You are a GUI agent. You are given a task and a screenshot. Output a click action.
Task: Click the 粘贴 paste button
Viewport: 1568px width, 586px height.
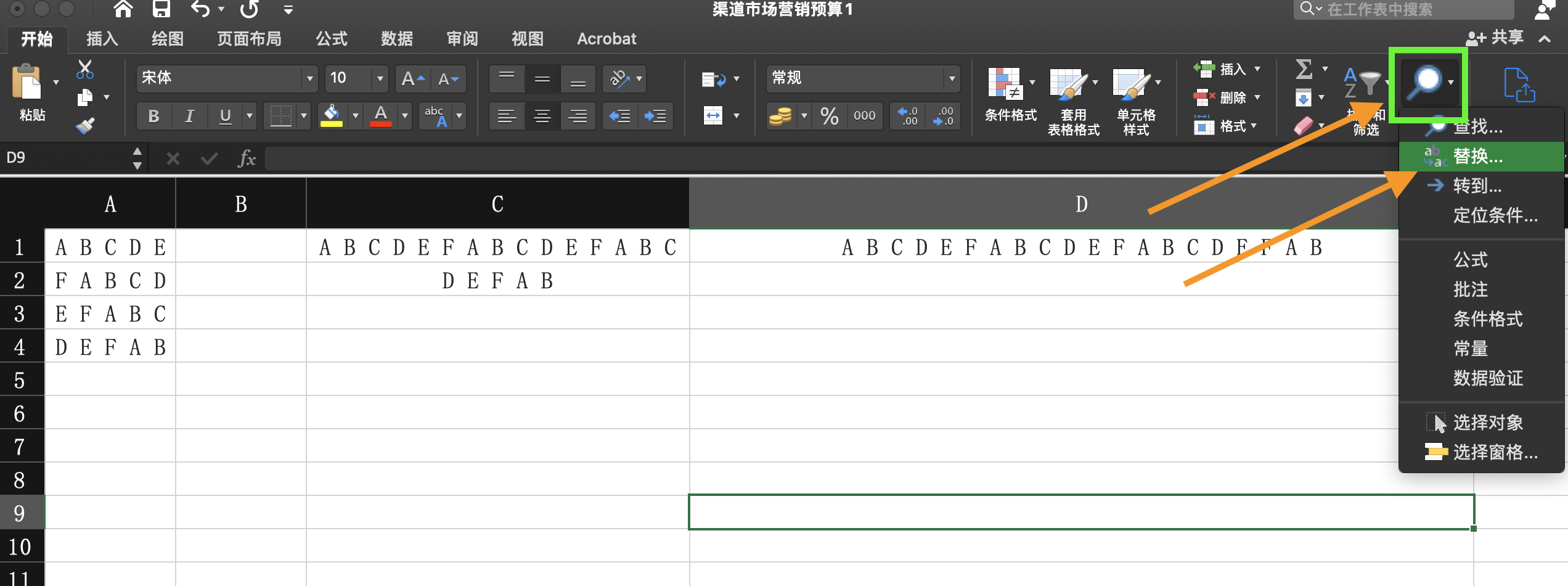28,93
